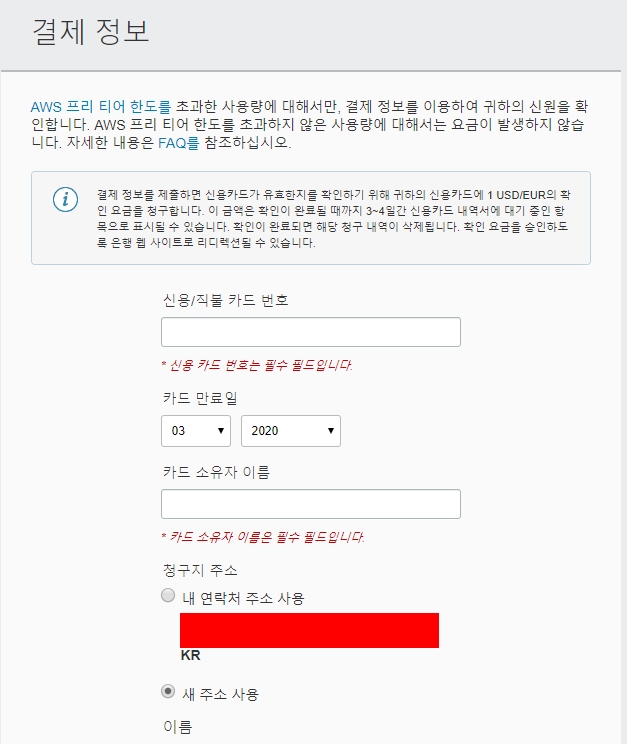This screenshot has height=744, width=627.
Task: Open the expiry year dropdown showing 2020
Action: (x=291, y=431)
